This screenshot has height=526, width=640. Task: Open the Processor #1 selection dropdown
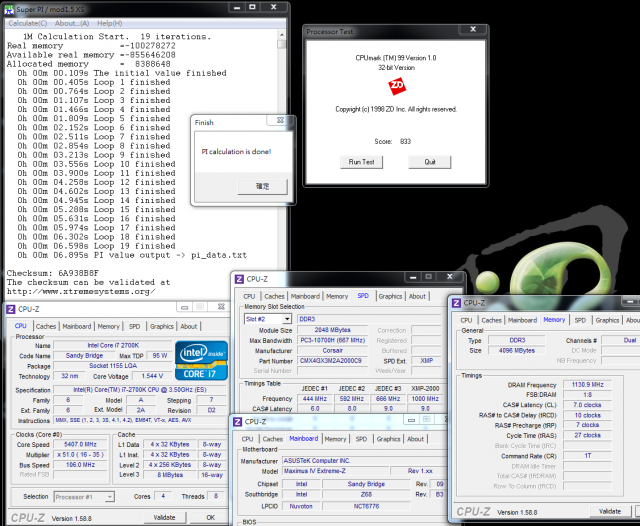coord(109,497)
